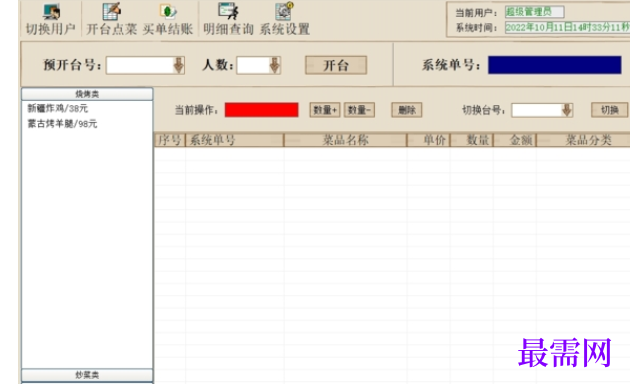Click the red 当前操作 field
Screen dimensions: 630x384
click(262, 110)
